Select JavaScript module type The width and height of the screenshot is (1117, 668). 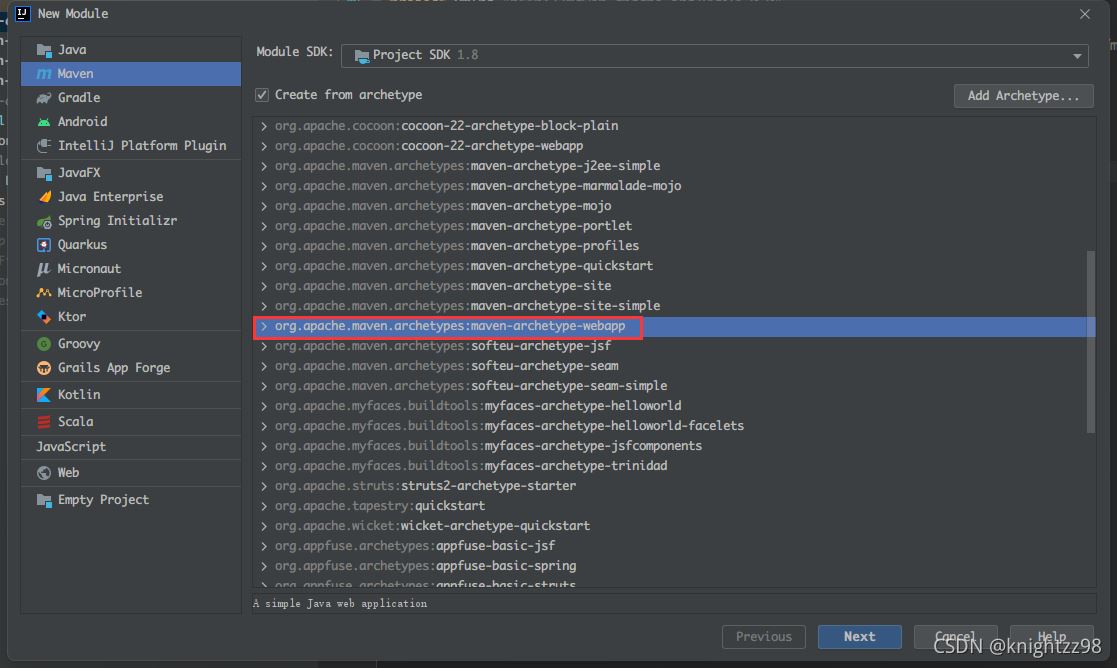pos(131,447)
